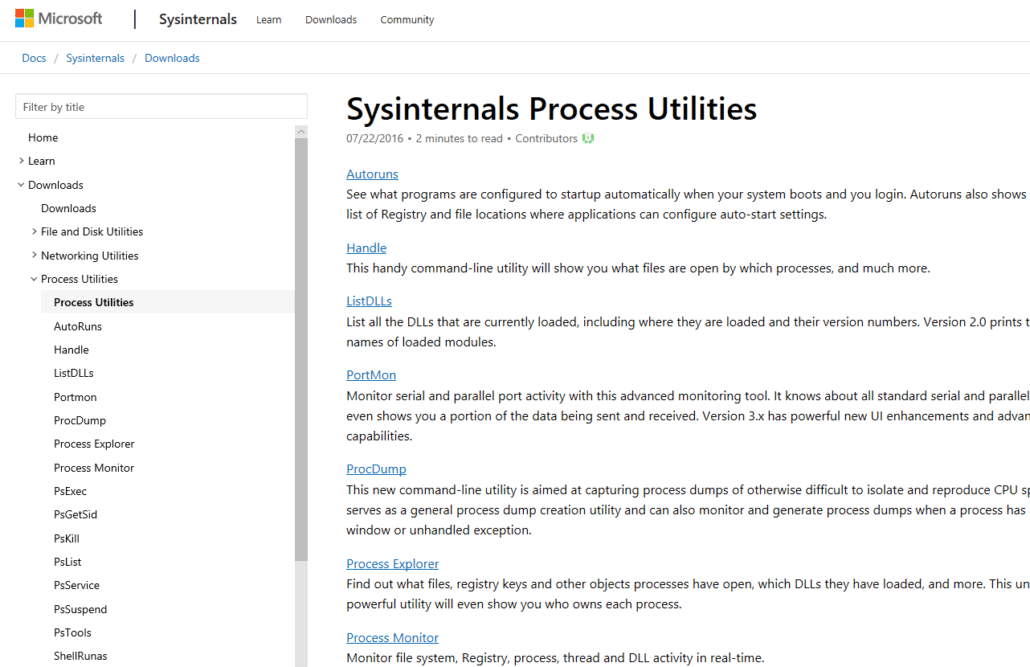
Task: Expand Networking Utilities section
Action: click(34, 255)
